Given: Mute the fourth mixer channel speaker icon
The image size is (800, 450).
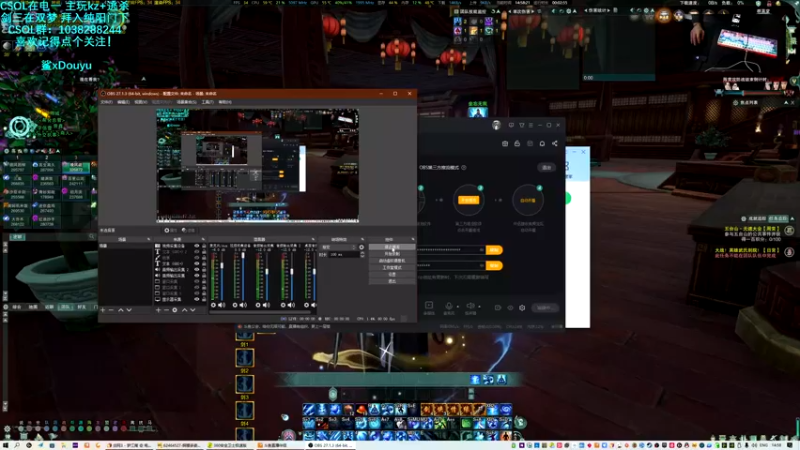Looking at the screenshot, I should click(291, 305).
